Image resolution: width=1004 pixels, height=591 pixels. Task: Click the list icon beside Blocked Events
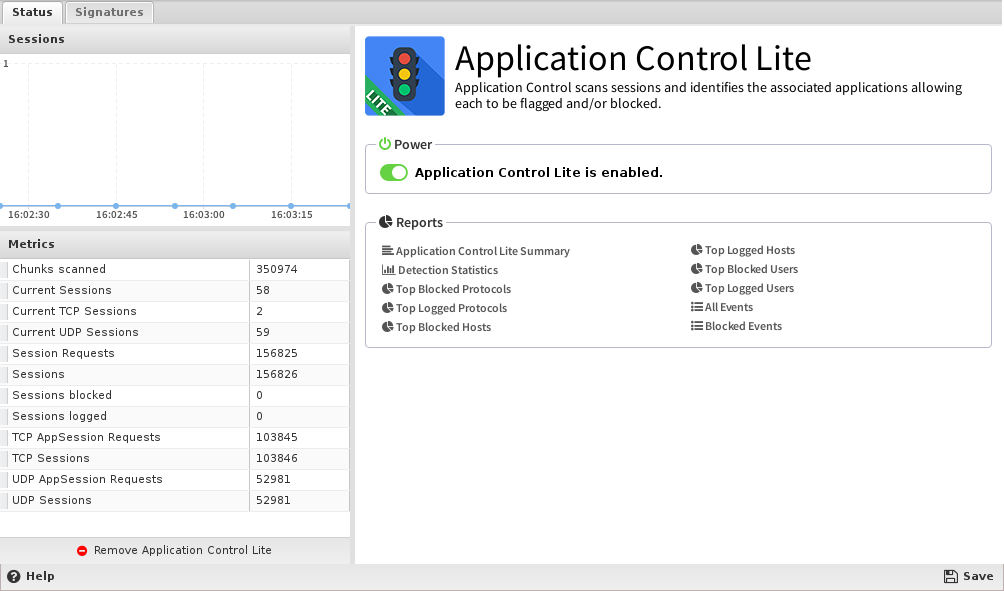click(697, 326)
